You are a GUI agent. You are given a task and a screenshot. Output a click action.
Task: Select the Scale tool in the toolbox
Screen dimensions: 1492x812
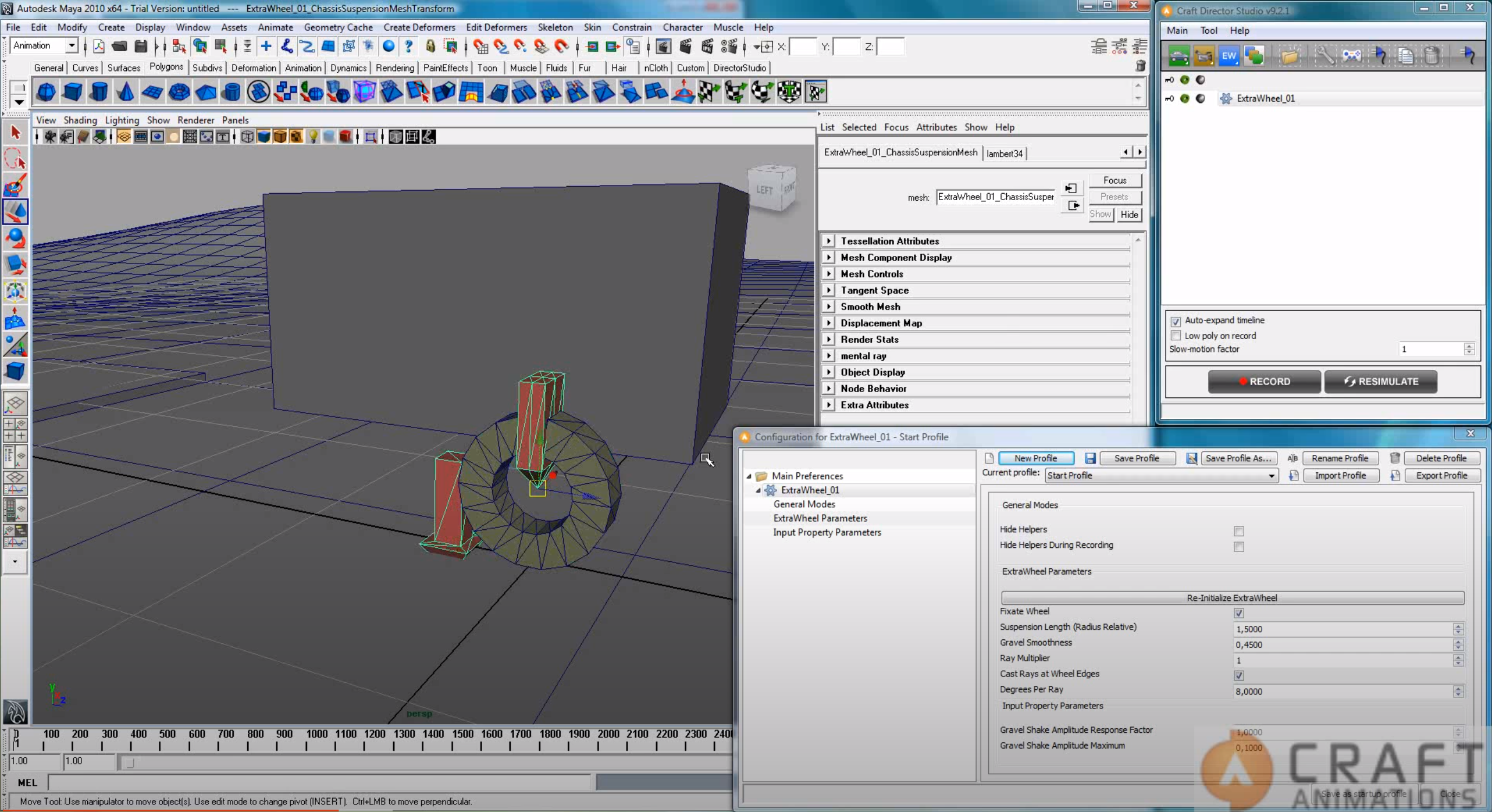(15, 263)
